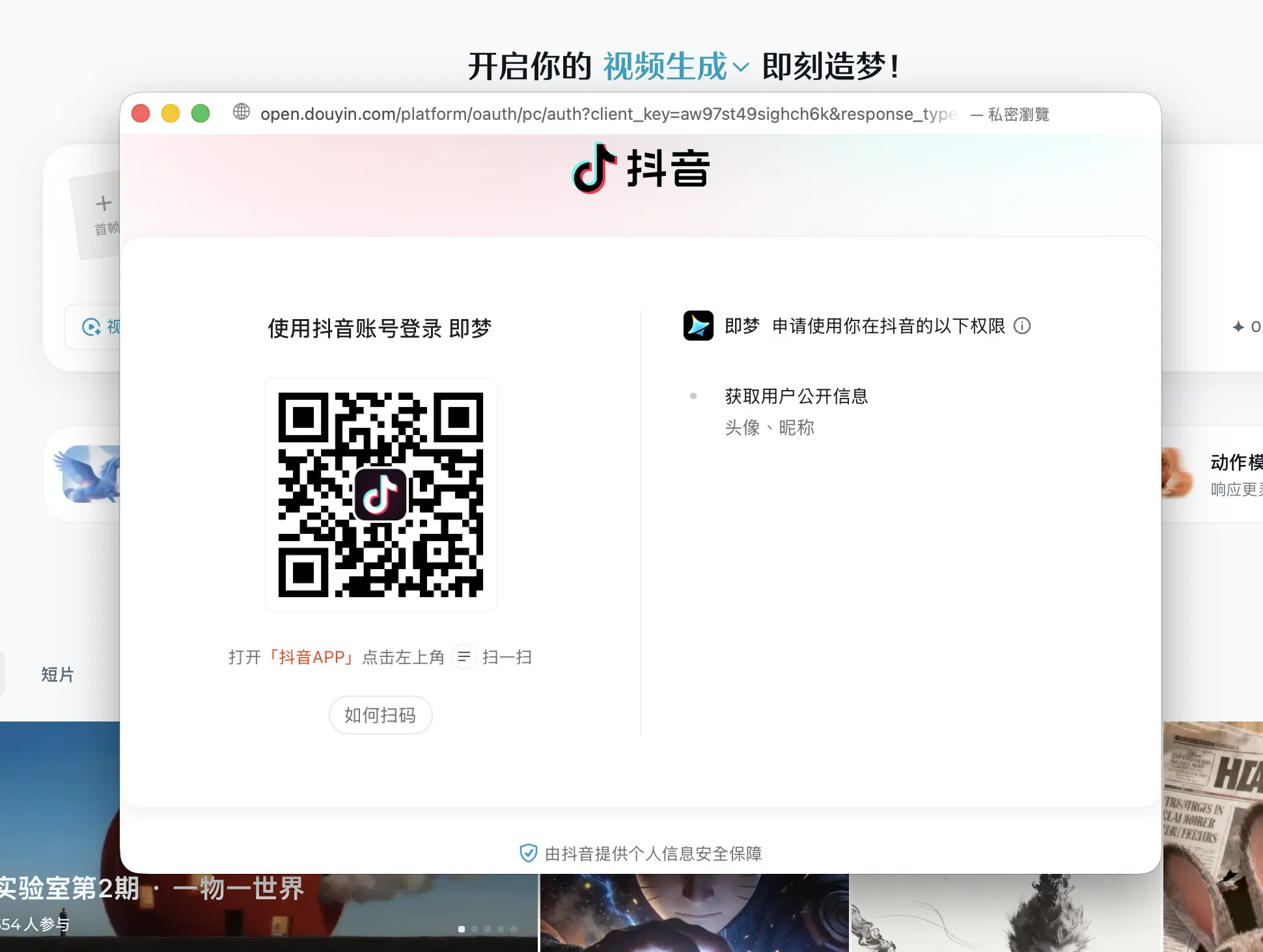
Task: Open the 视频生成 dropdown in the headline
Action: pyautogui.click(x=676, y=66)
